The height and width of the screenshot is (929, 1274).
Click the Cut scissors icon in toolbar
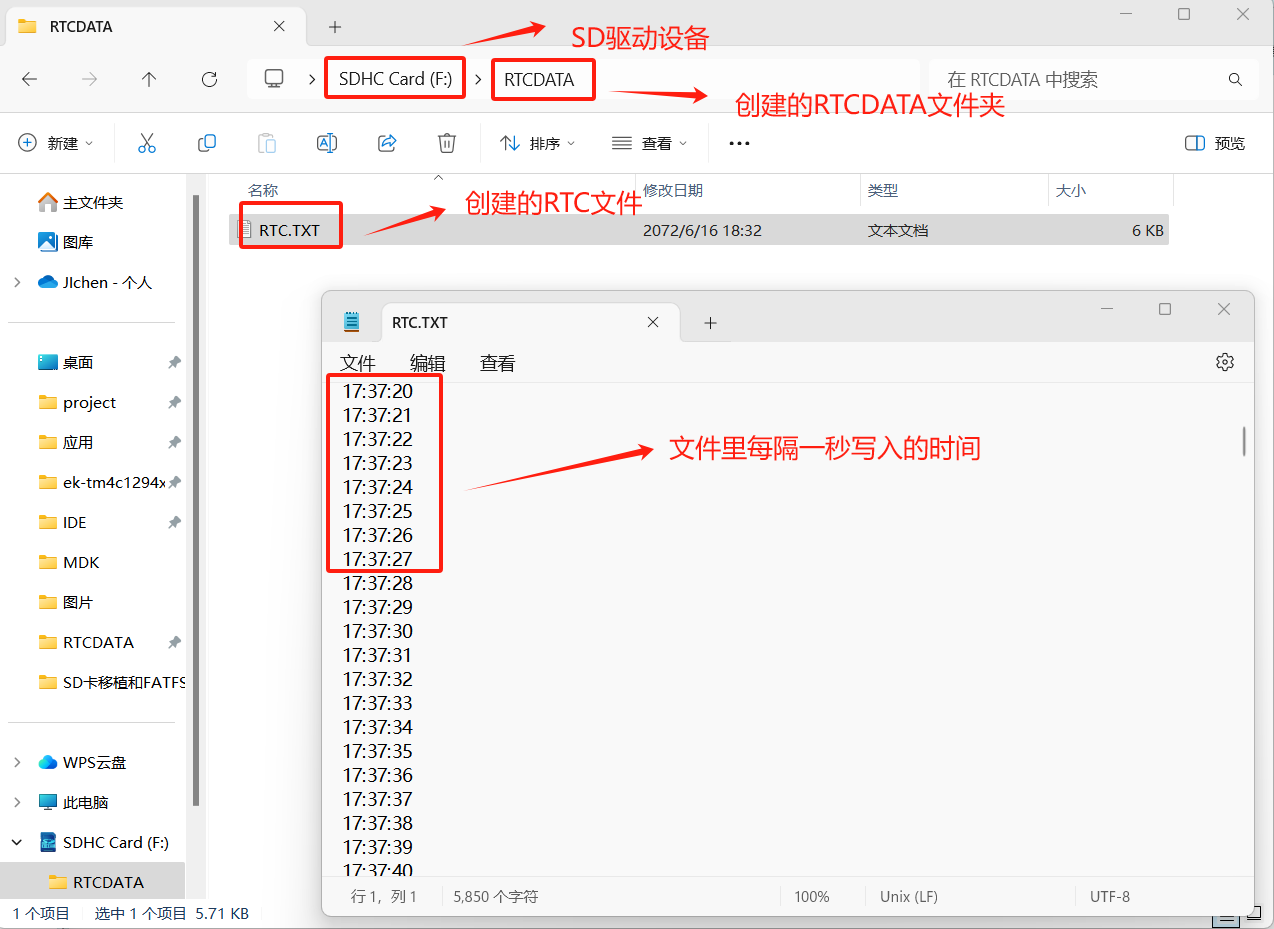click(147, 143)
